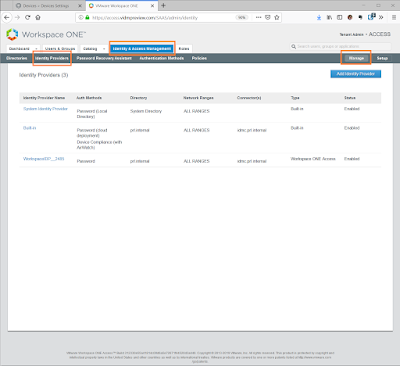Click the Auth Methods column header
This screenshot has width=400, height=366.
point(89,98)
